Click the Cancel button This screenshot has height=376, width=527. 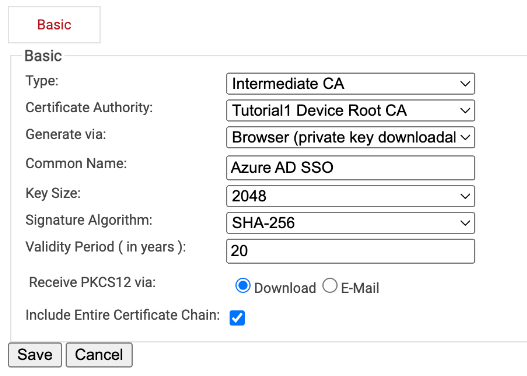point(99,355)
